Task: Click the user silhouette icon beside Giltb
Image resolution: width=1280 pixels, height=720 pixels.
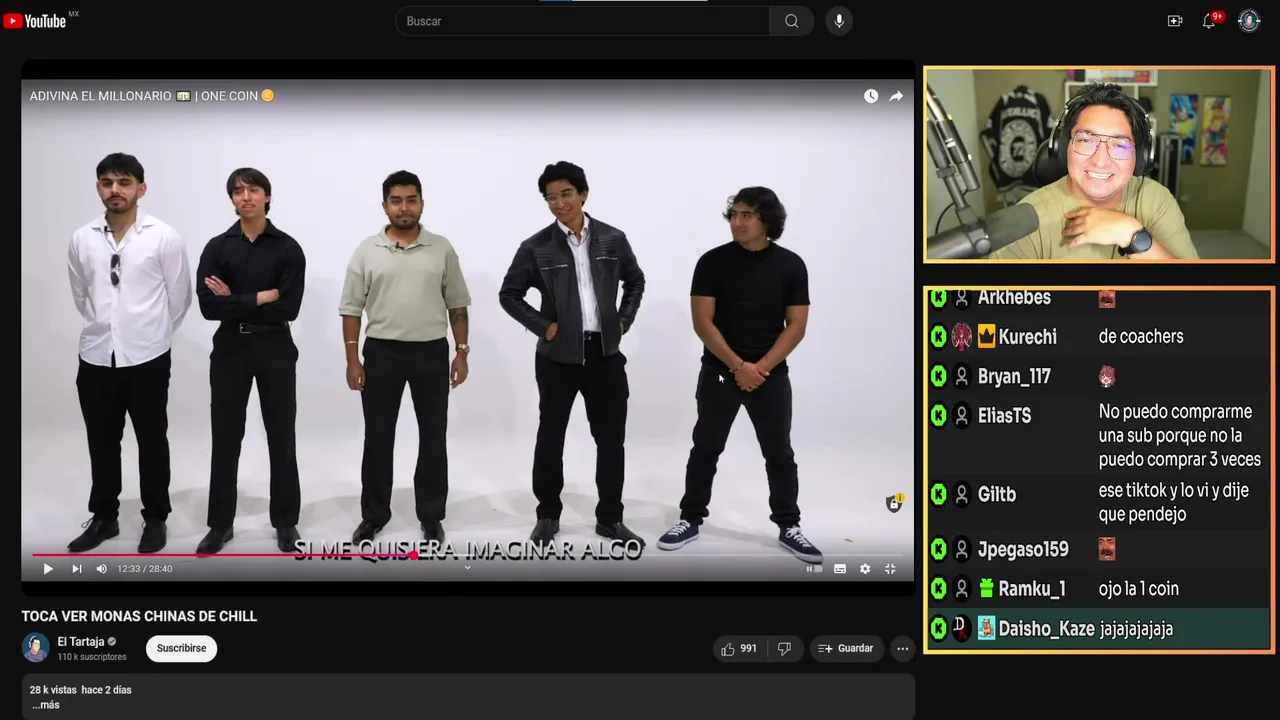Action: pos(962,494)
